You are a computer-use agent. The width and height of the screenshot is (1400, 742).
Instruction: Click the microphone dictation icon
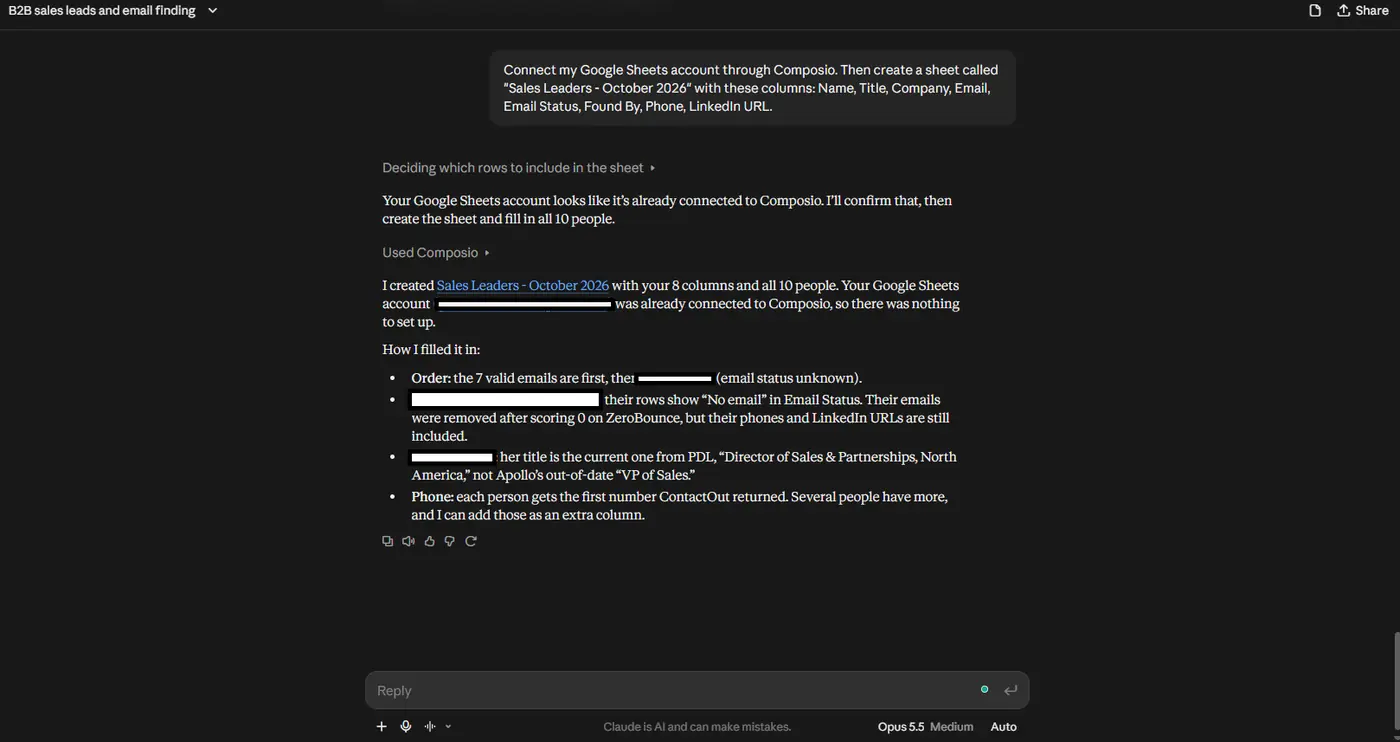[405, 726]
